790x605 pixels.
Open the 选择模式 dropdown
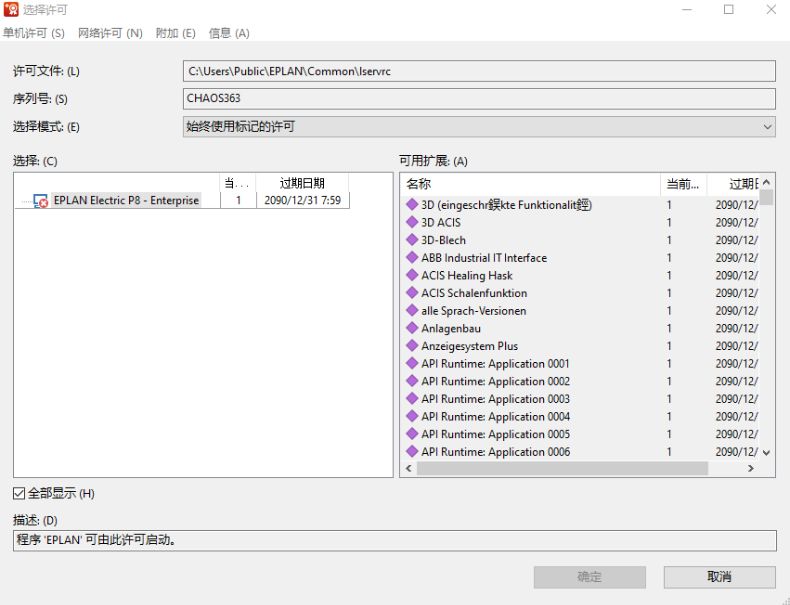point(479,126)
